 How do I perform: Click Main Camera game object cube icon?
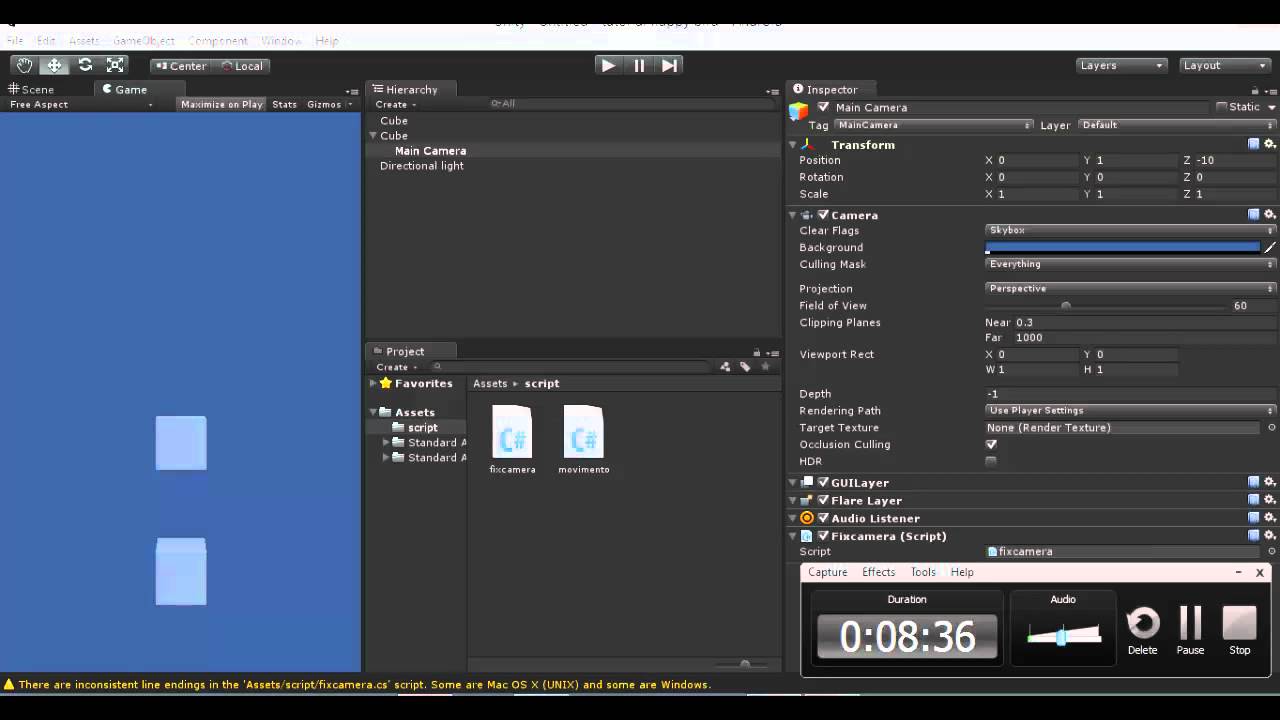coord(798,111)
